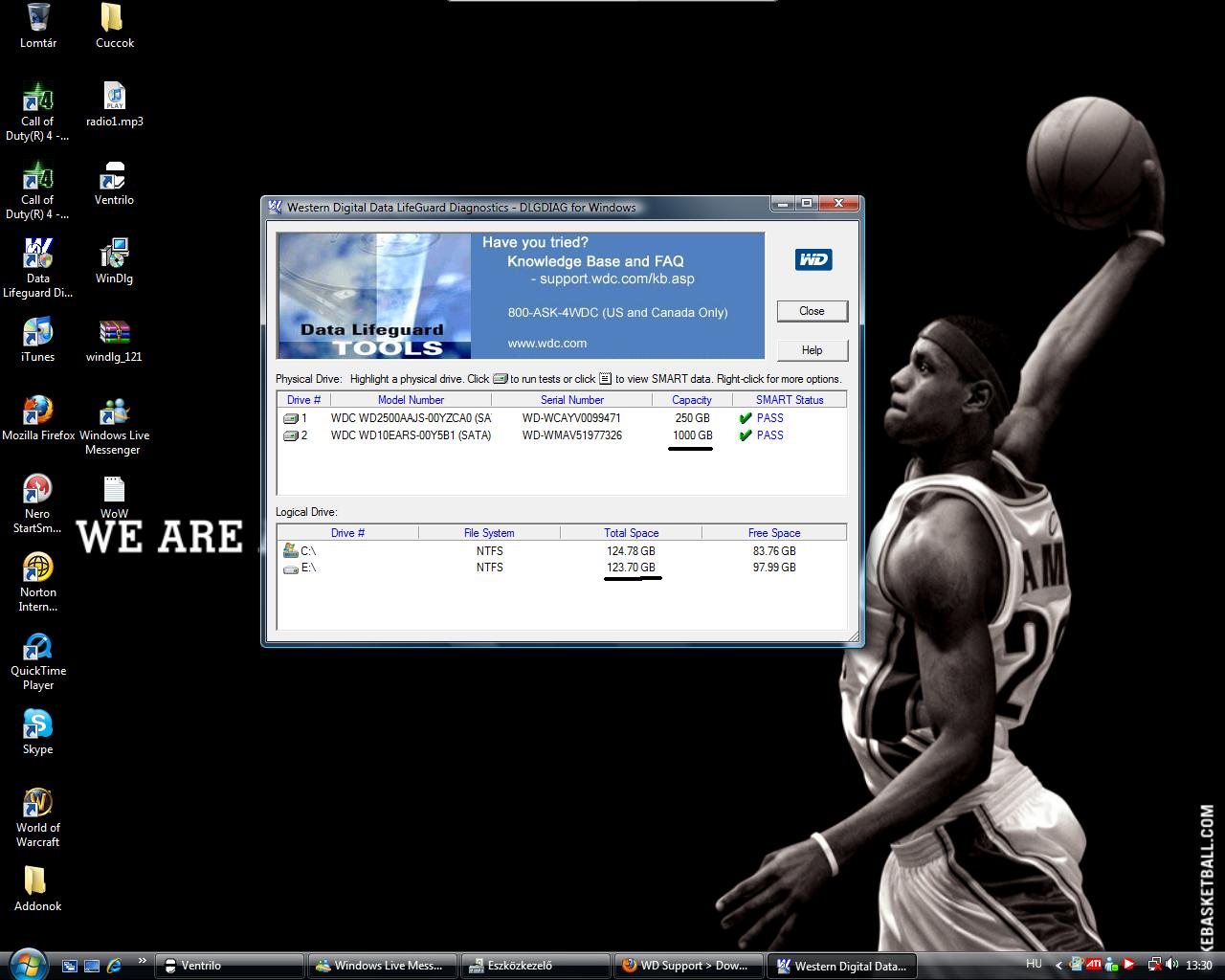1225x980 pixels.
Task: Launch iTunes from desktop
Action: tap(38, 340)
